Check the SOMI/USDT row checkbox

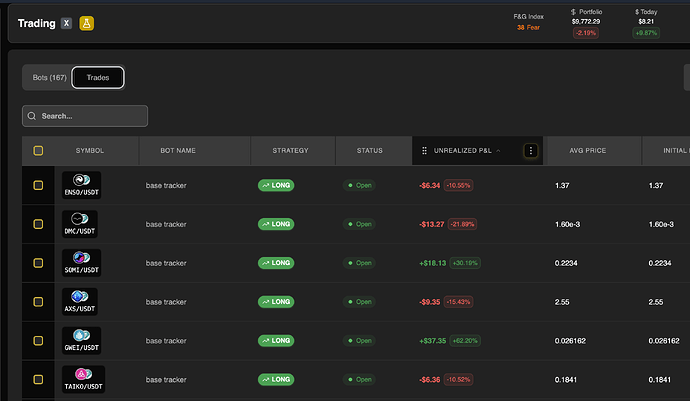[x=38, y=263]
